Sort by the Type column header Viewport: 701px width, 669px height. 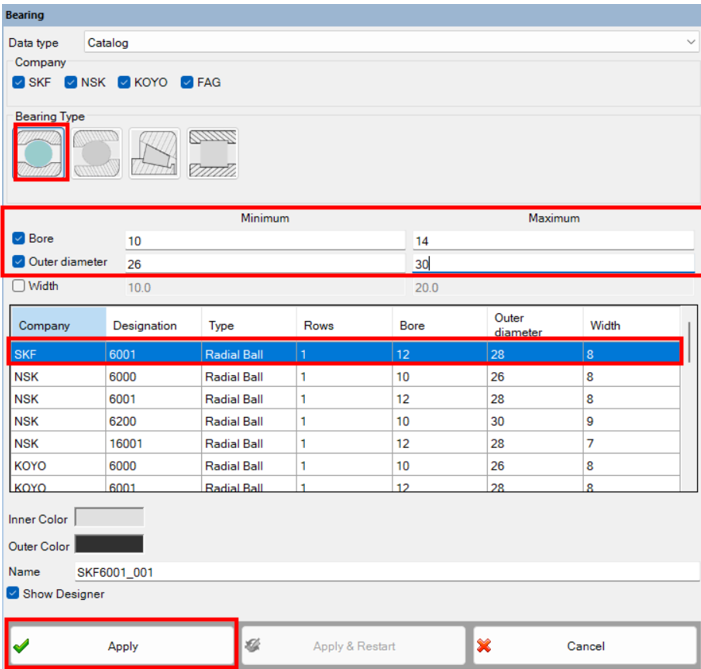coord(249,325)
